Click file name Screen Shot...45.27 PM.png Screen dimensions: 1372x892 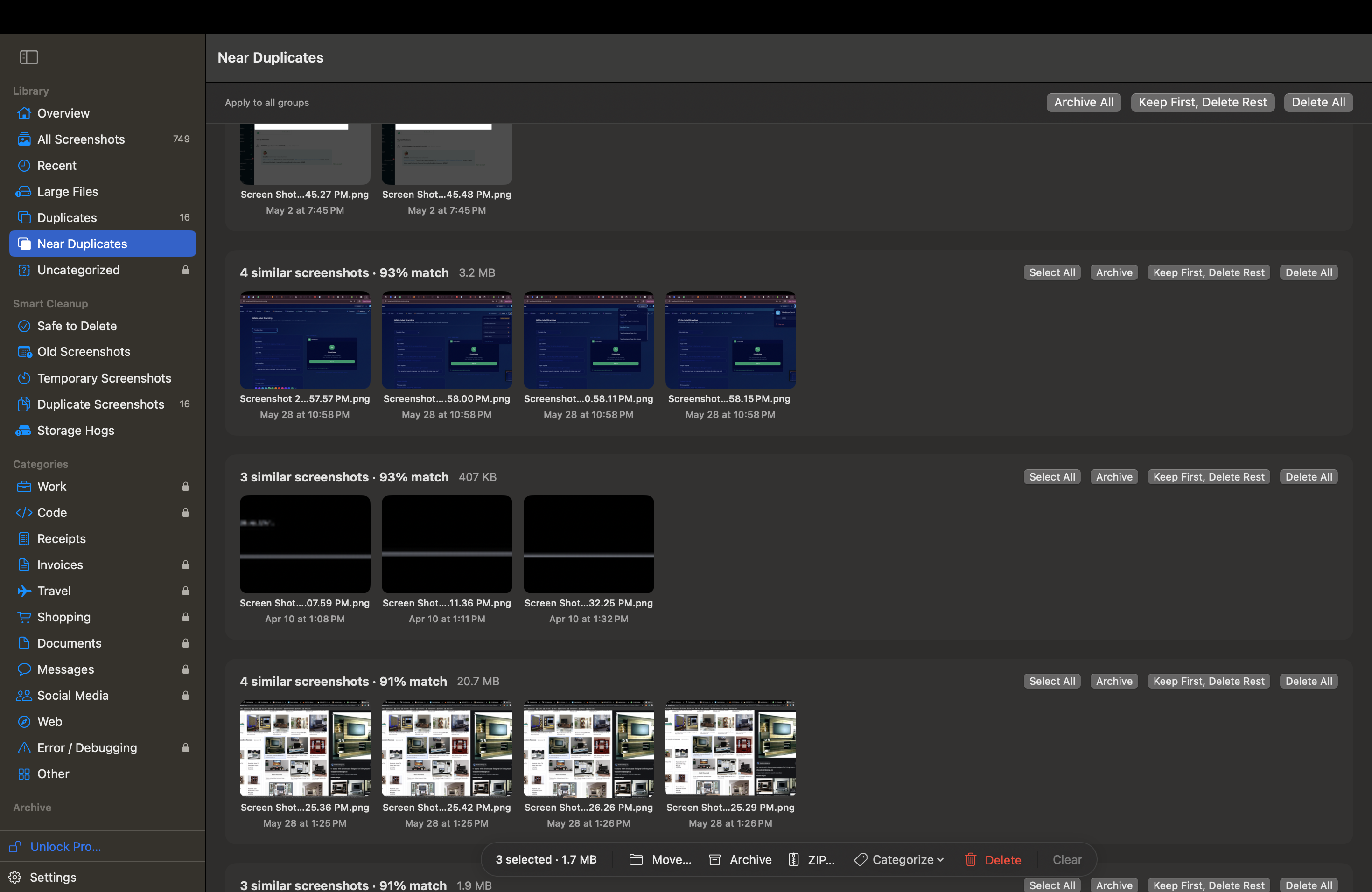click(305, 194)
